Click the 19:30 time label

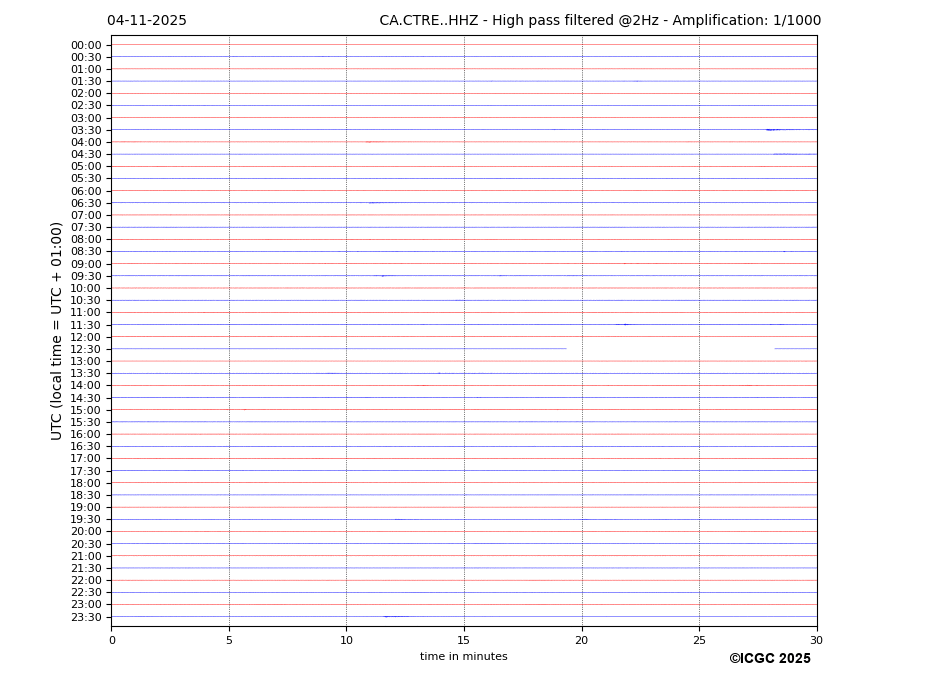coord(86,519)
